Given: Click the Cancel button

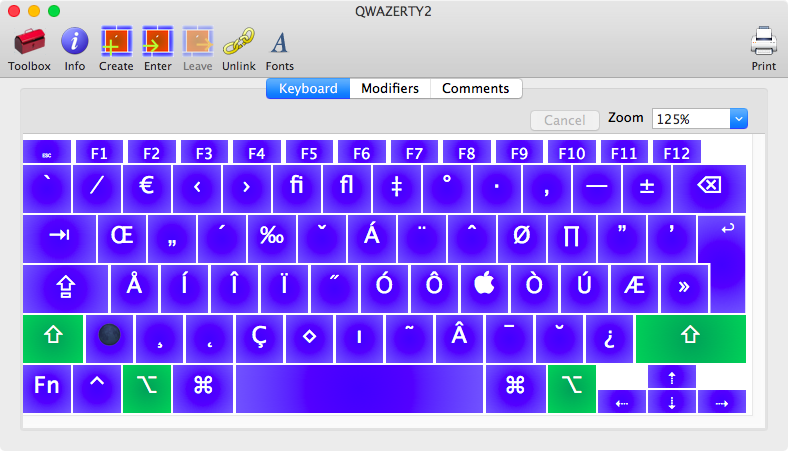Looking at the screenshot, I should 564,120.
